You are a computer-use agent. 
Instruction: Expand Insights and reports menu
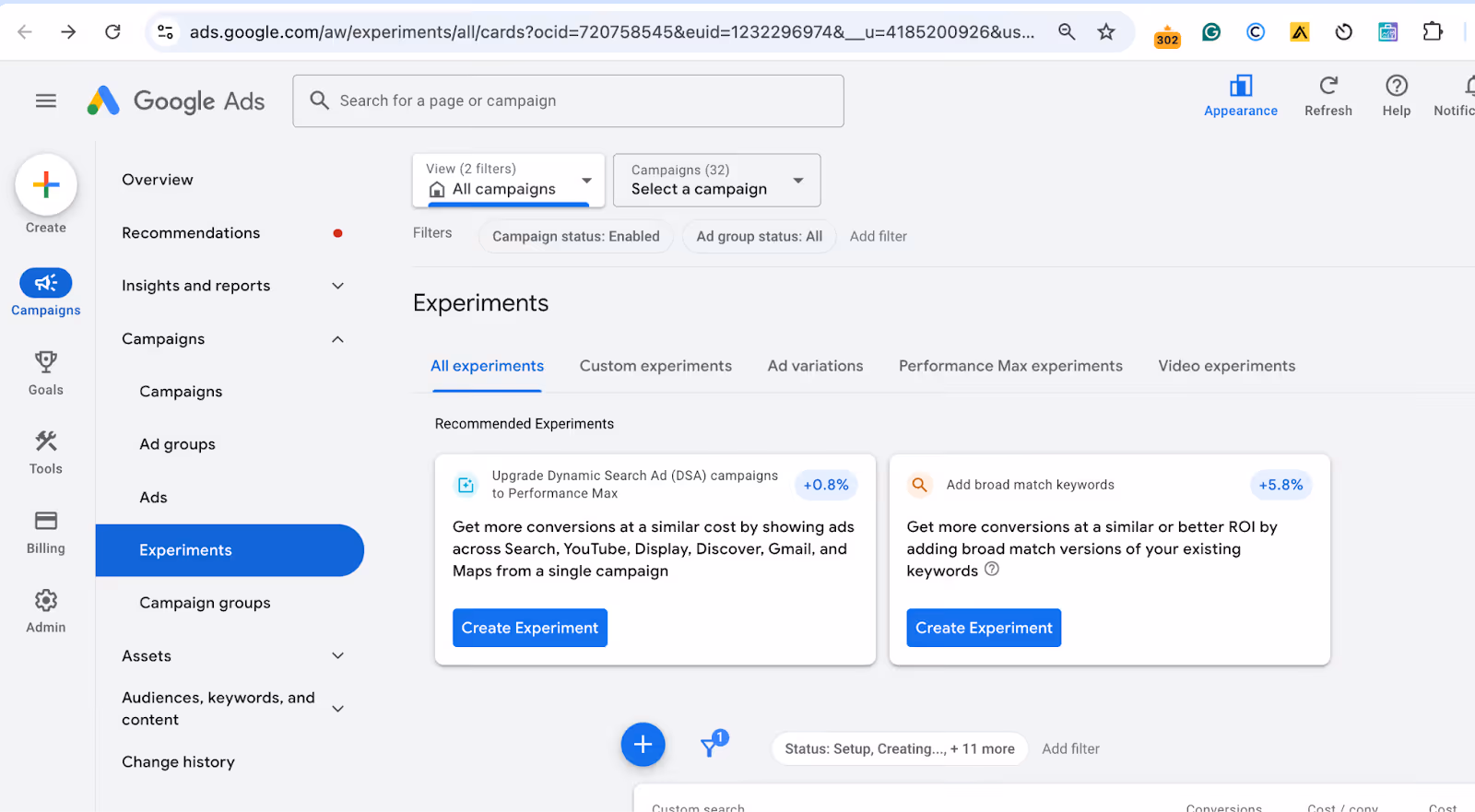point(338,286)
